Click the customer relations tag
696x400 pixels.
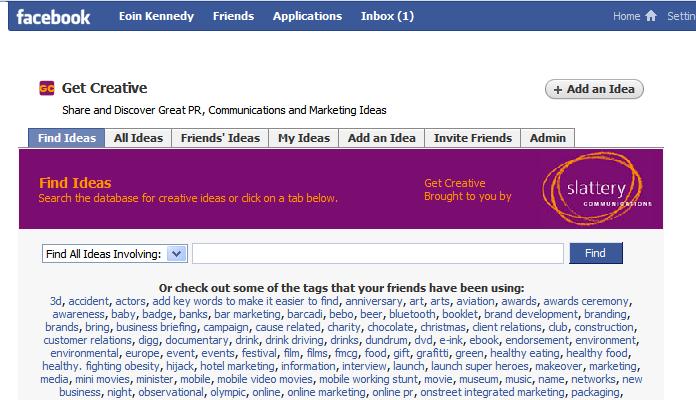coord(87,340)
